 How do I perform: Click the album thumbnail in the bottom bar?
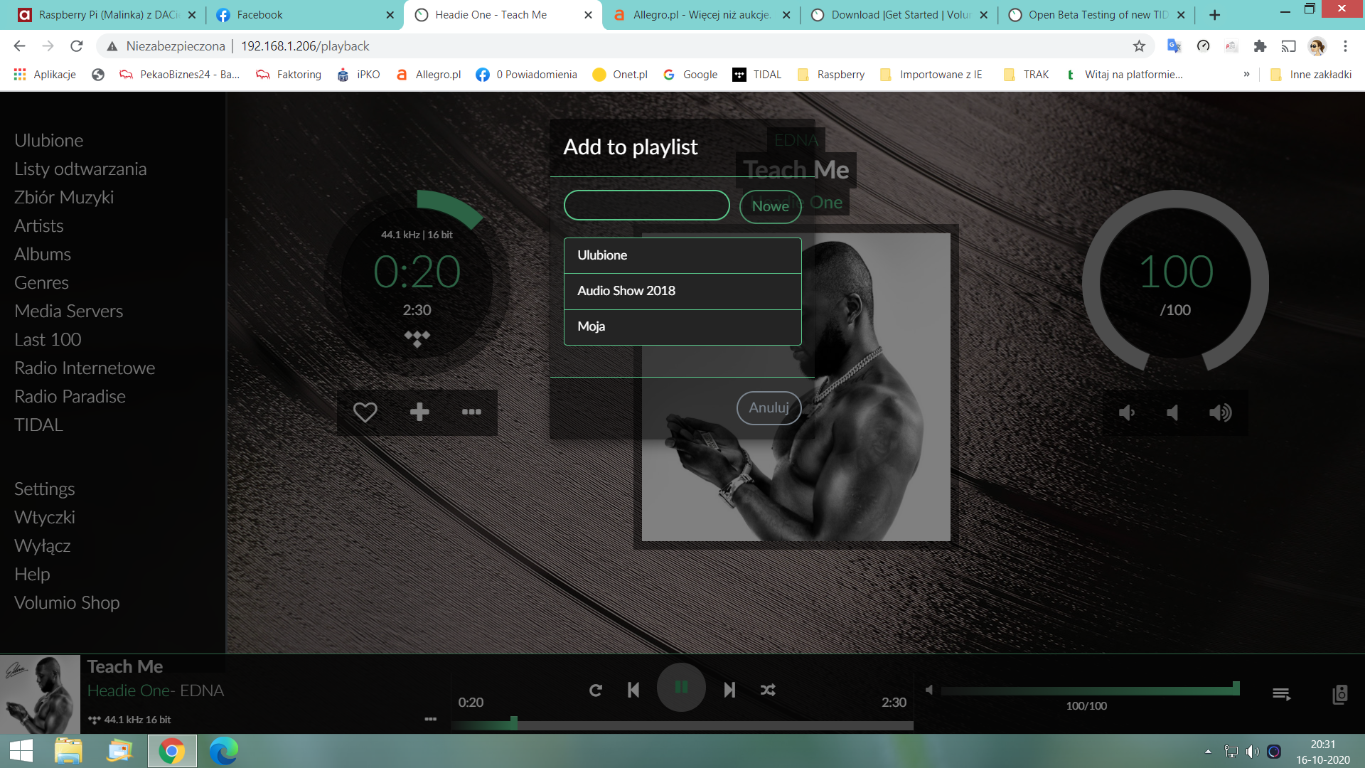40,695
